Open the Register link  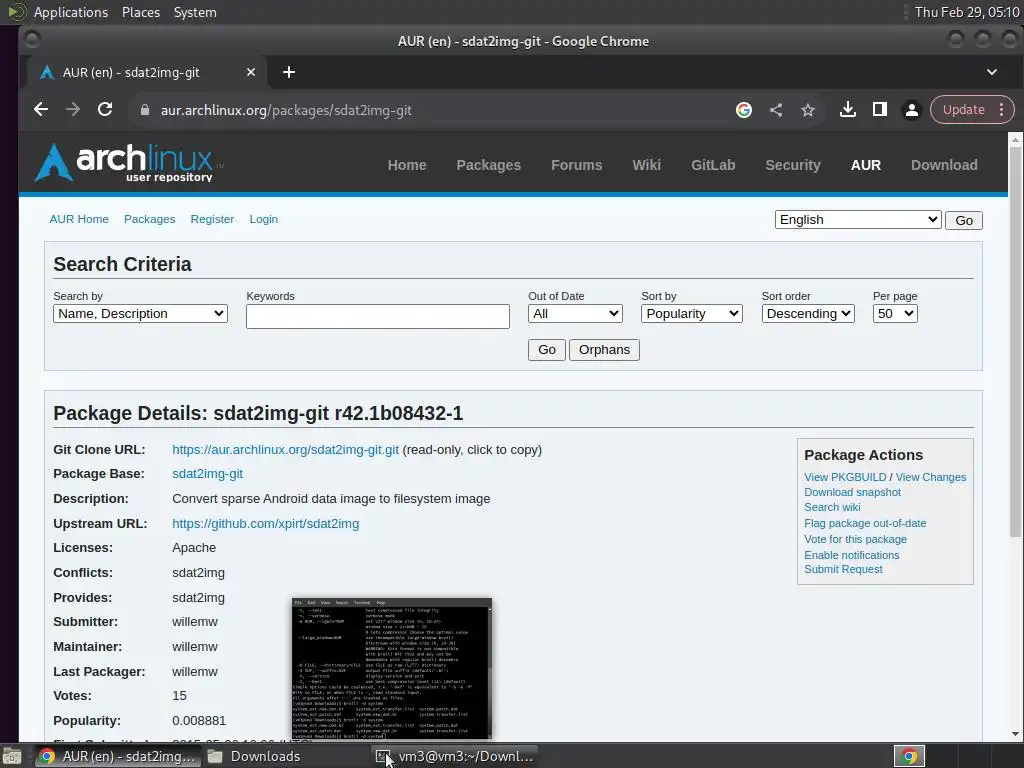pos(212,219)
